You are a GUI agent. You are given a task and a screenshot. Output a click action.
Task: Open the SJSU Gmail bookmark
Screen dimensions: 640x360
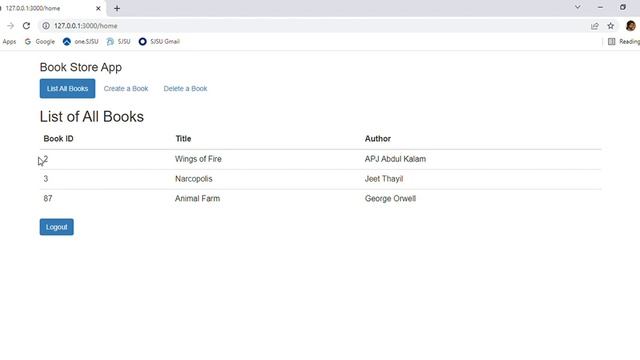159,42
